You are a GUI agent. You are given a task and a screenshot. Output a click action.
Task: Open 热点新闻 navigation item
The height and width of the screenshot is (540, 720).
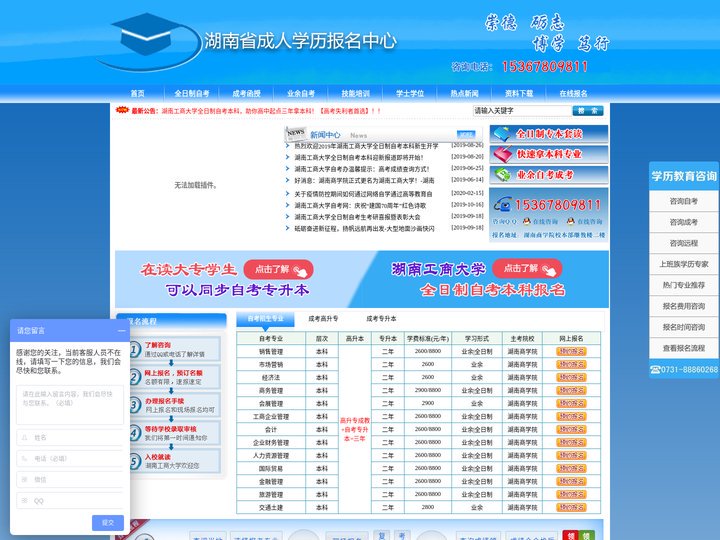click(464, 94)
